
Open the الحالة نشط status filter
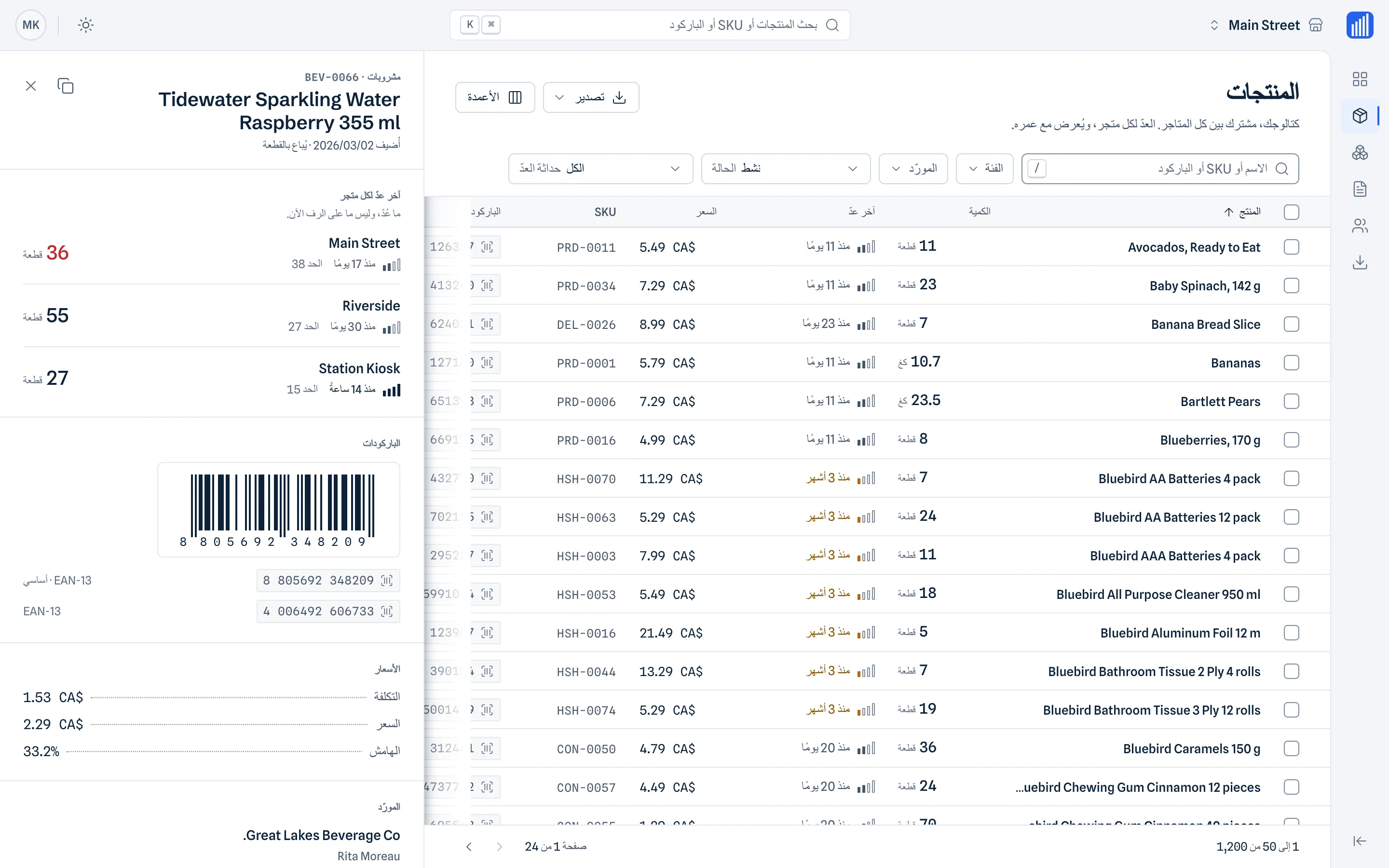(785, 168)
